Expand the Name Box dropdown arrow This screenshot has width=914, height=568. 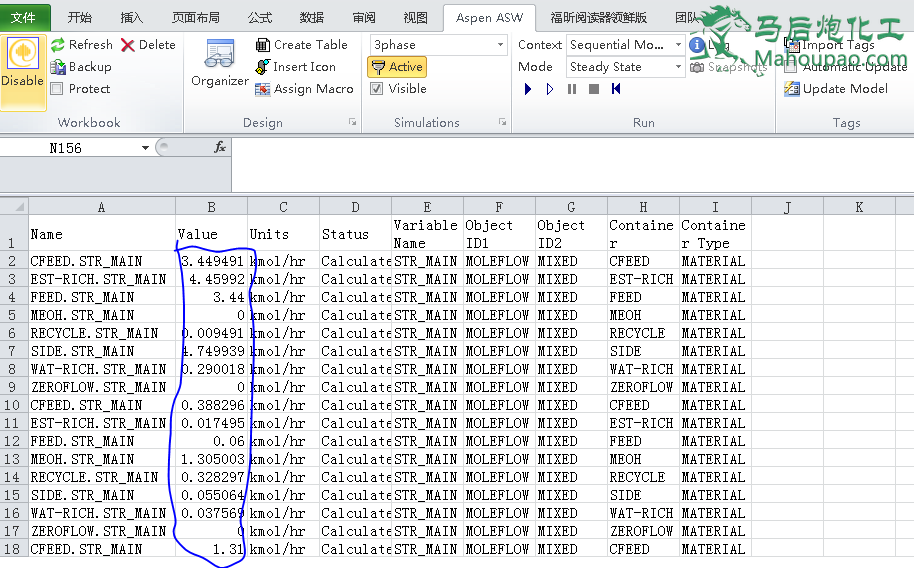coord(145,148)
